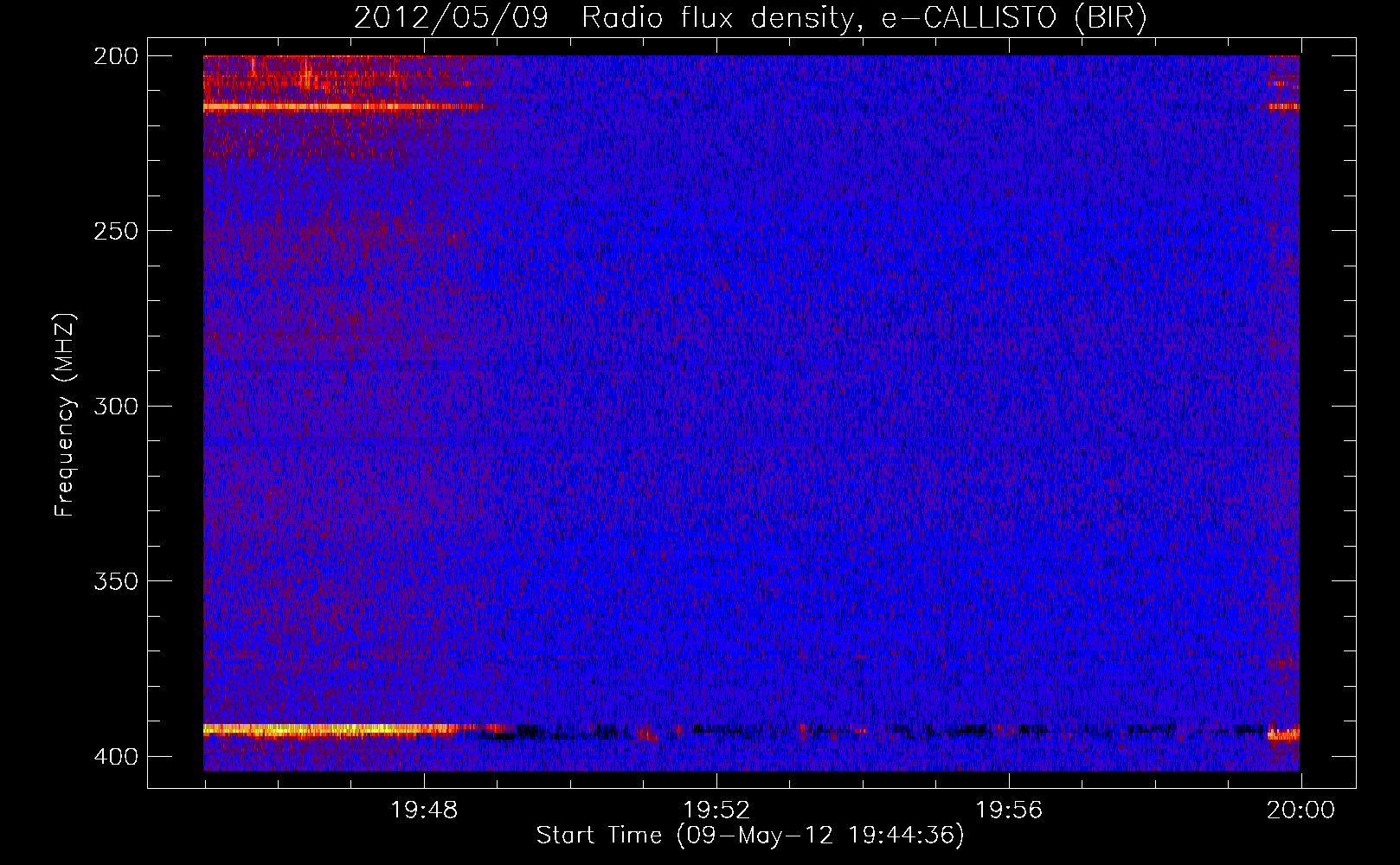Click the 200 frequency tick label
The width and height of the screenshot is (1400, 865).
(115, 56)
